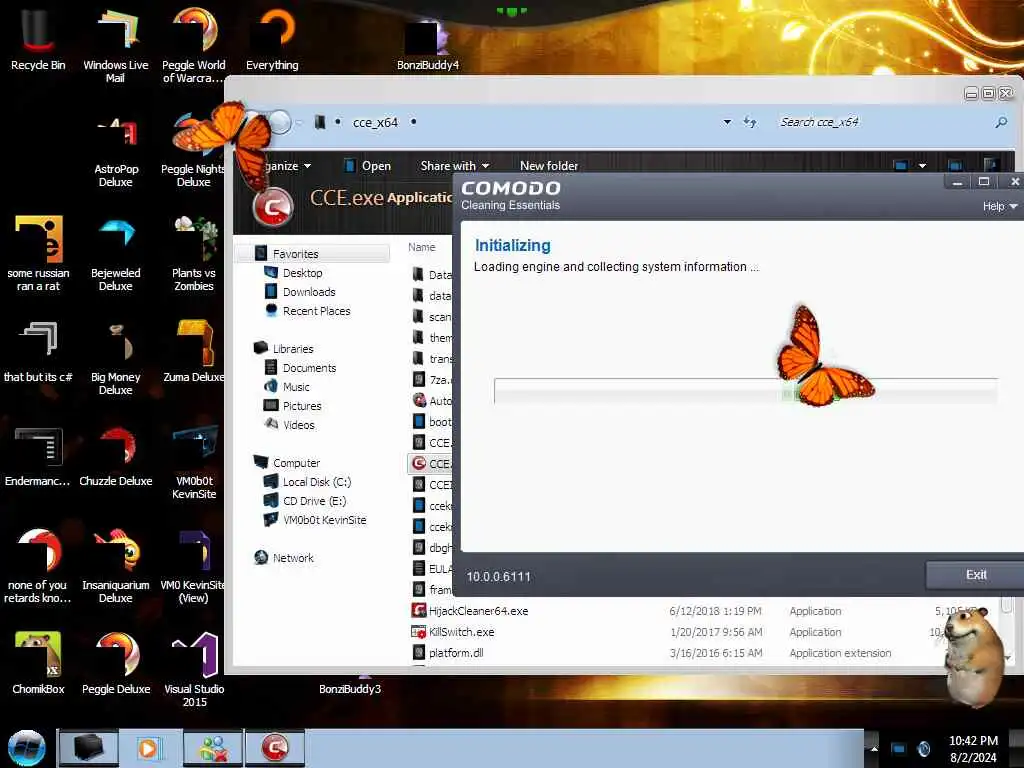Open Insaniquarium Deluxe desktop icon

click(116, 566)
